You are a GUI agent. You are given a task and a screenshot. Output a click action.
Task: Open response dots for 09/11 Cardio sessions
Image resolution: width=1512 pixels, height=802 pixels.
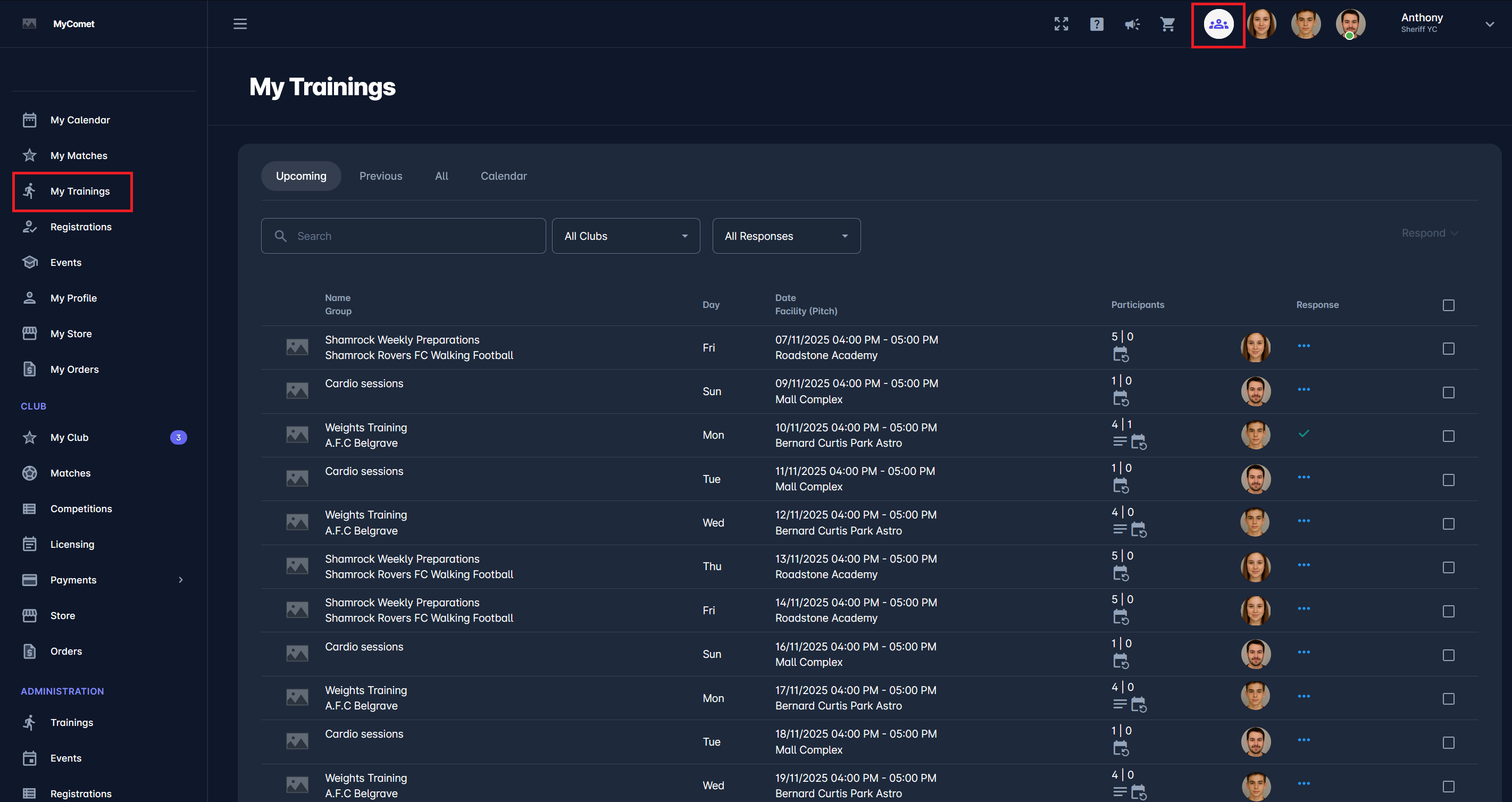click(x=1304, y=390)
